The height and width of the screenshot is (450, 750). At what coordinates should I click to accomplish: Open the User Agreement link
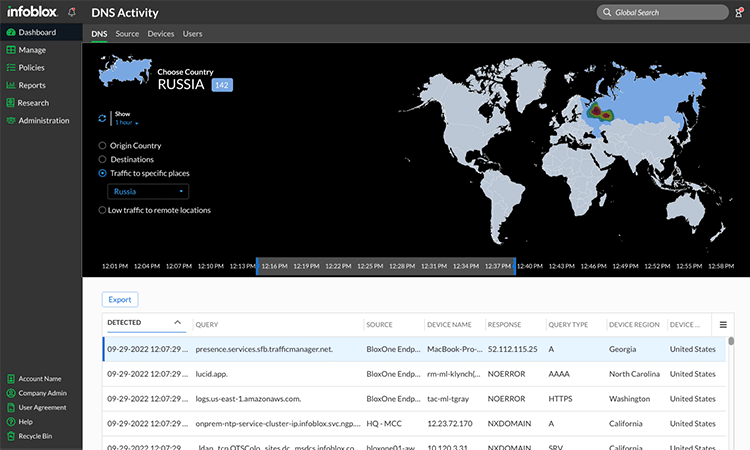42,407
